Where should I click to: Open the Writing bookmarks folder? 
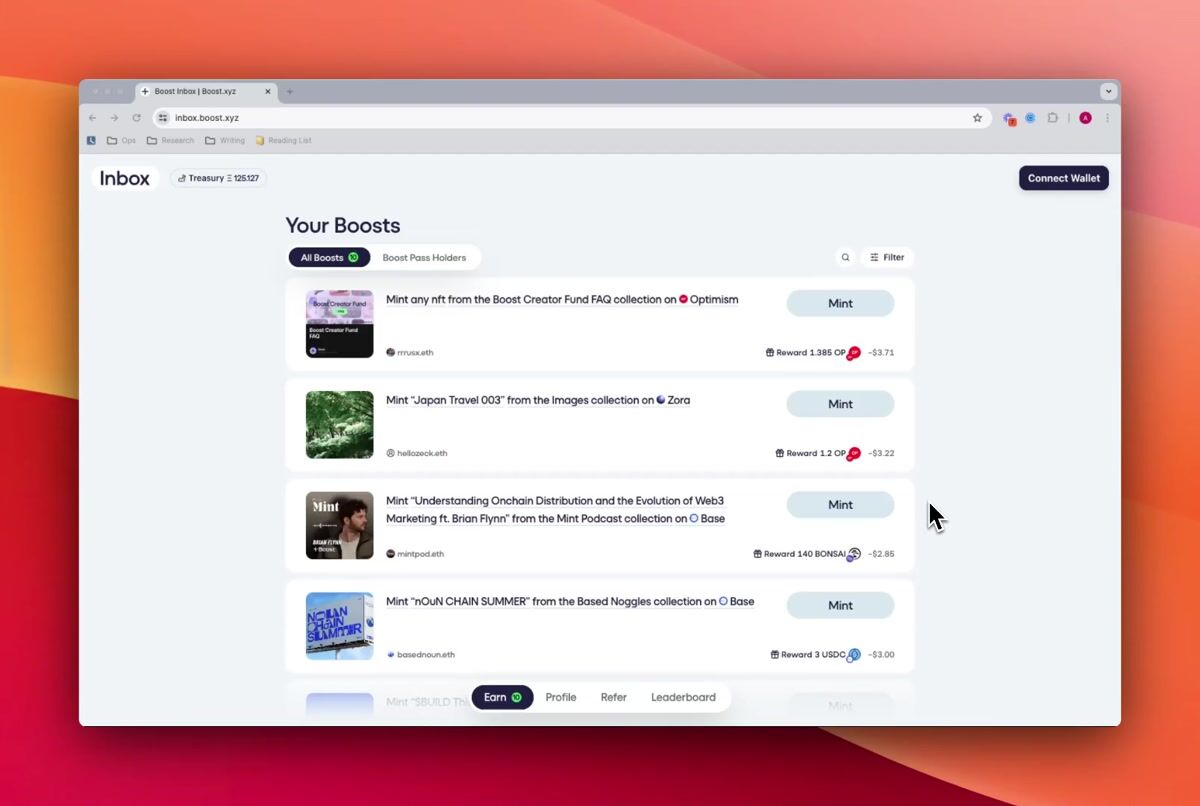[225, 141]
